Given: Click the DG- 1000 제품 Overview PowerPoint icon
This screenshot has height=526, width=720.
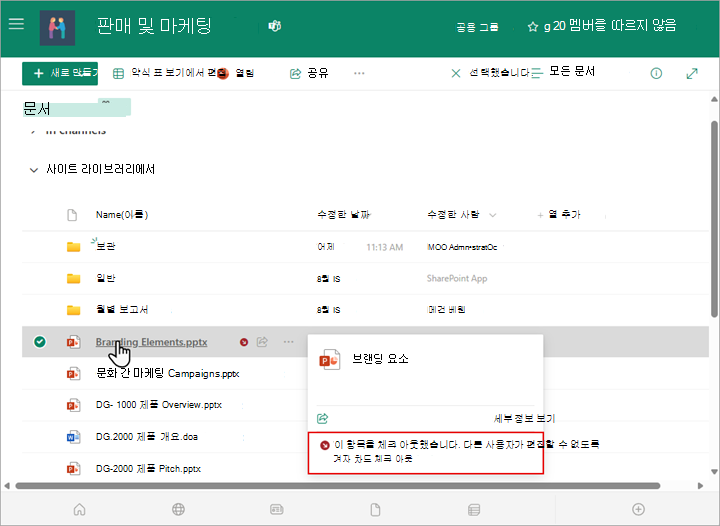Looking at the screenshot, I should pos(73,405).
